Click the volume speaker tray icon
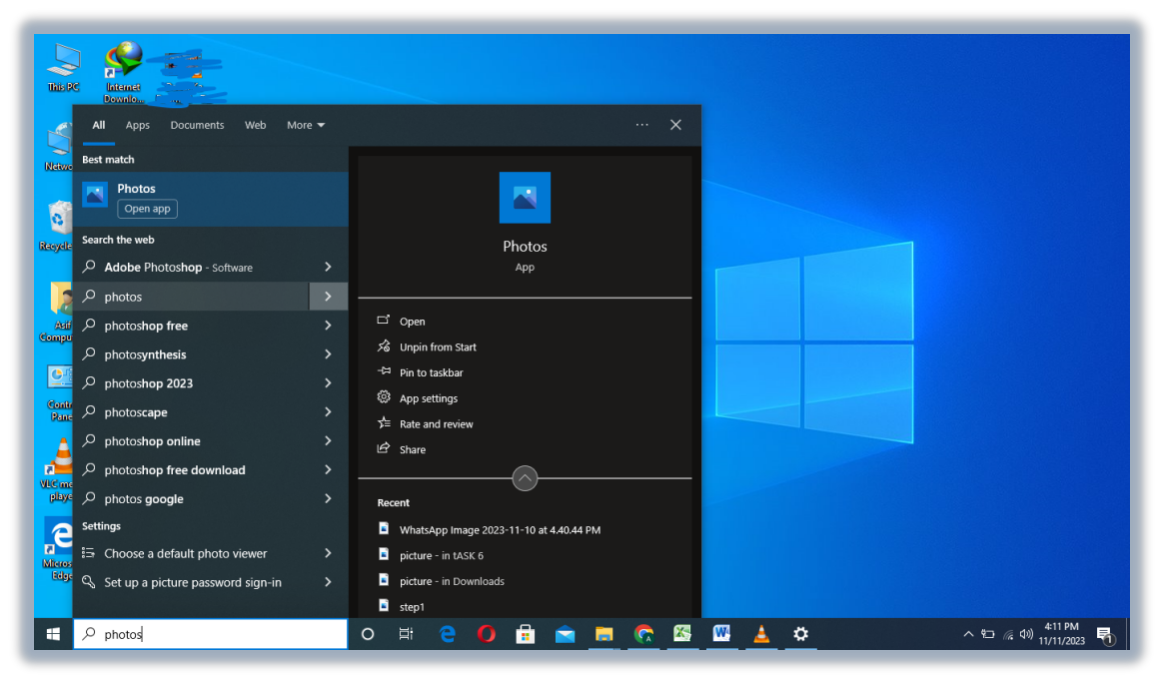This screenshot has height=684, width=1163. pyautogui.click(x=1027, y=634)
